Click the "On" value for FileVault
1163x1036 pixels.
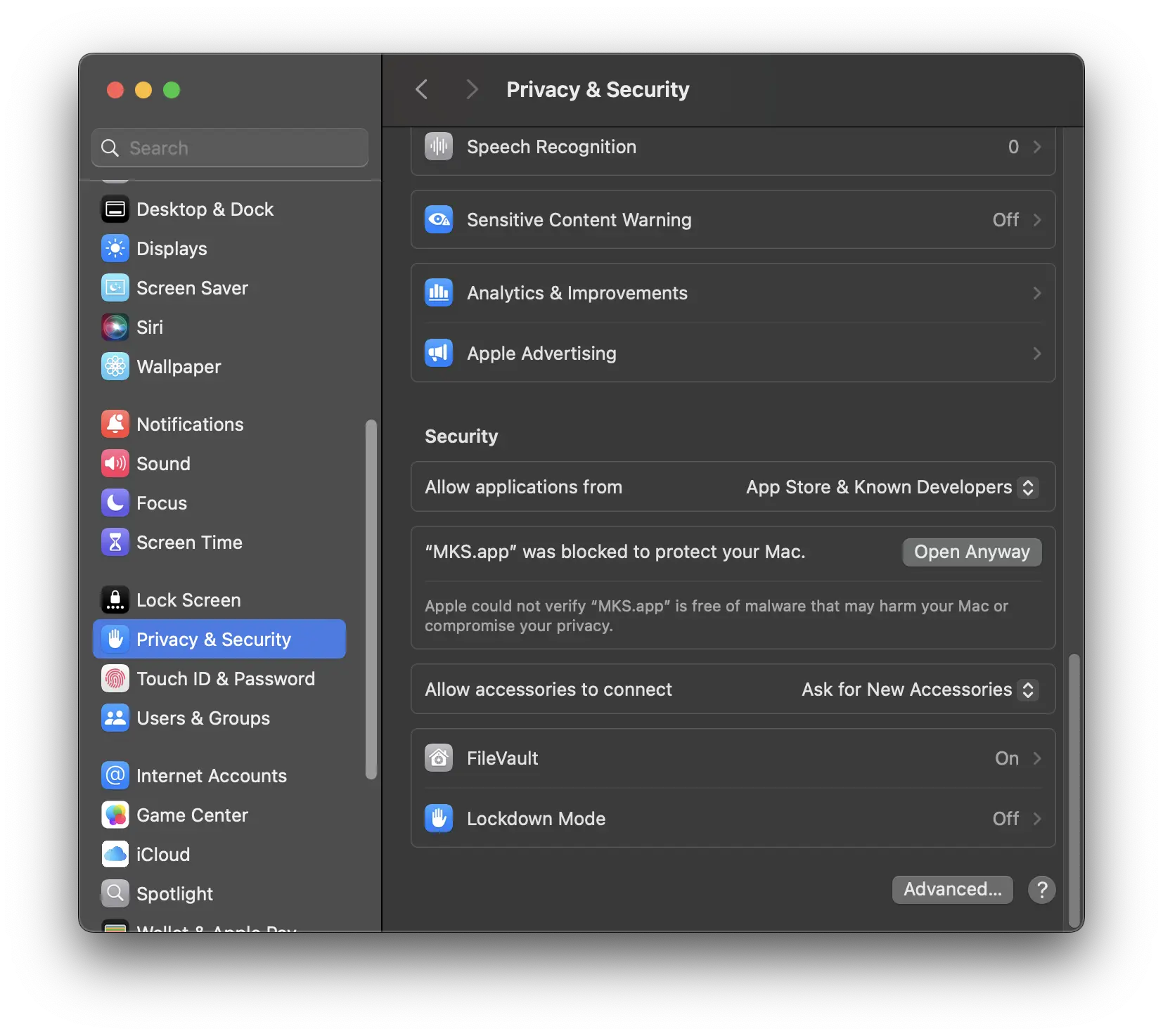pos(1007,758)
